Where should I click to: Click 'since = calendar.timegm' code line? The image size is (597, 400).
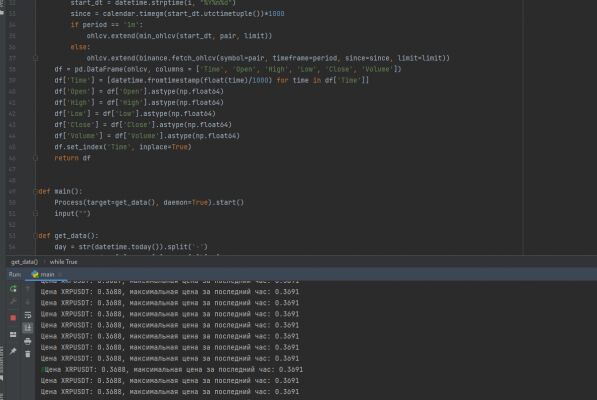pos(177,14)
